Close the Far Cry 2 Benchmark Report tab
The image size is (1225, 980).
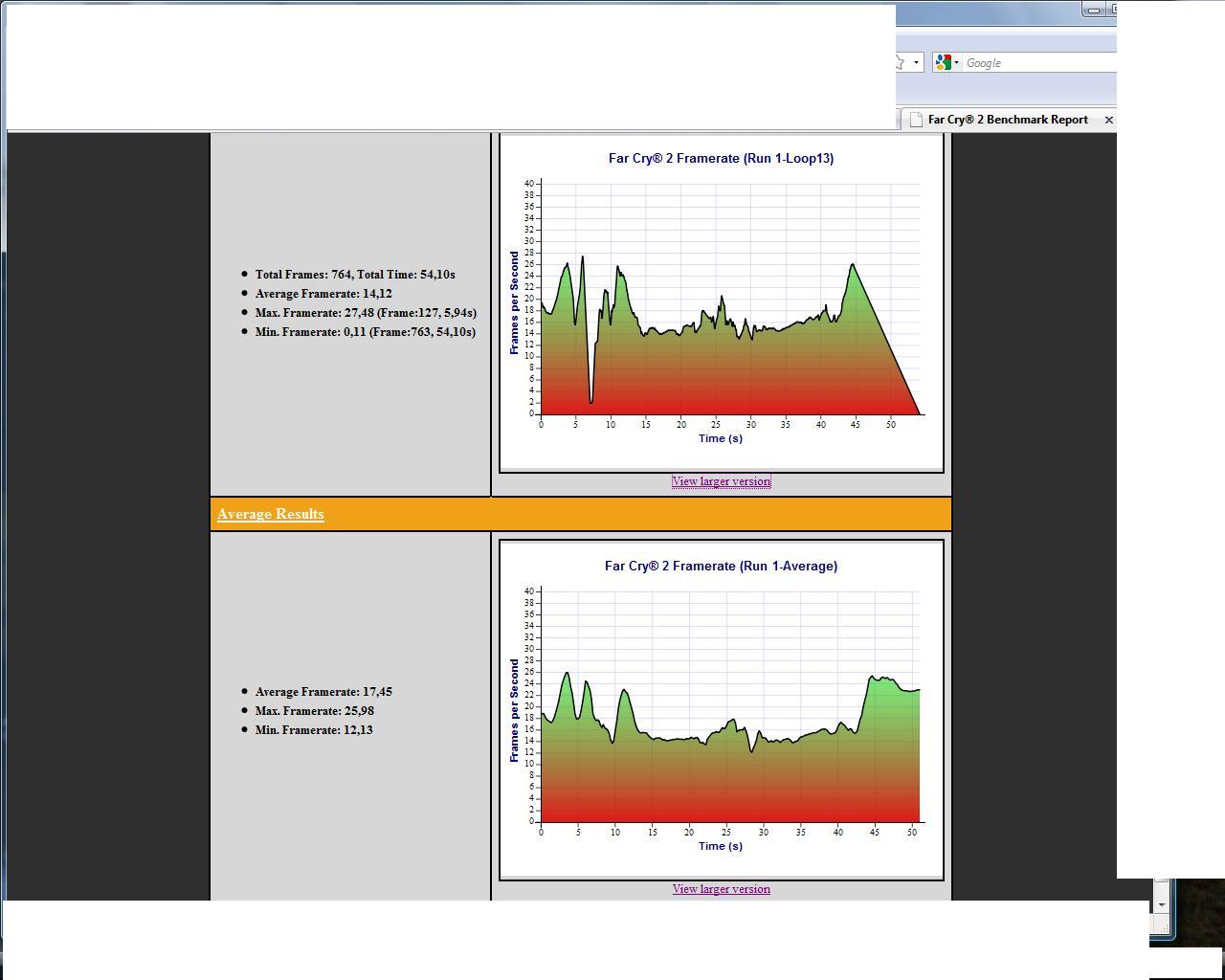coord(1109,120)
